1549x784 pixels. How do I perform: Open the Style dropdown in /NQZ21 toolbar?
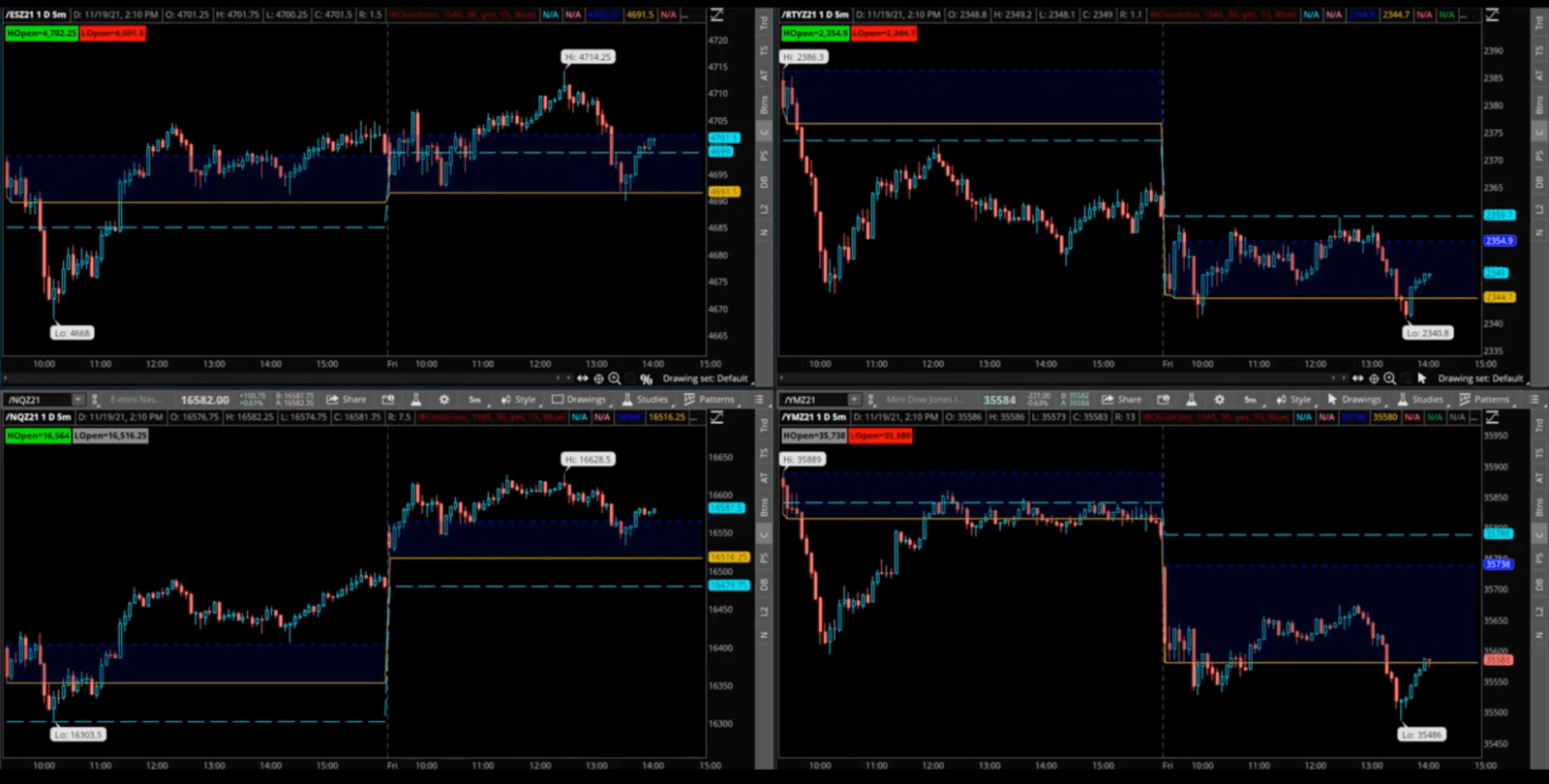(519, 399)
